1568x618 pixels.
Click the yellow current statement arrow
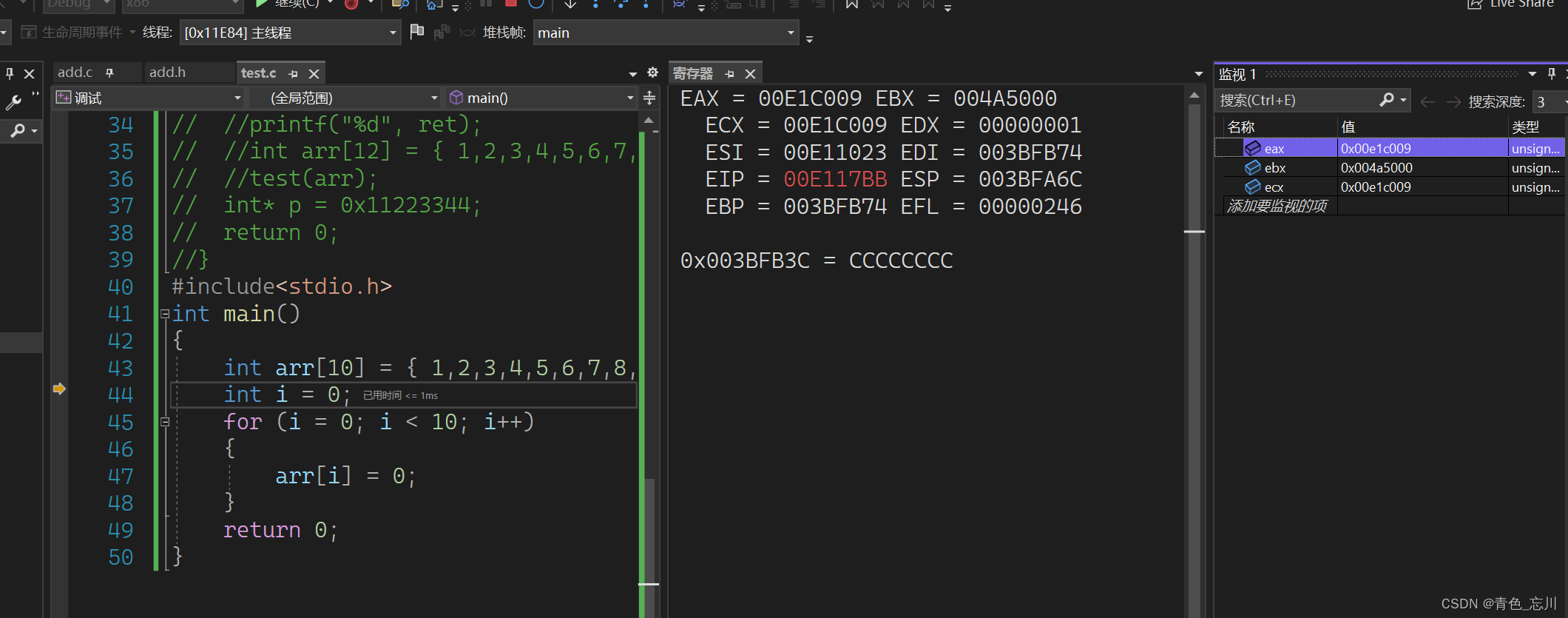(x=59, y=389)
